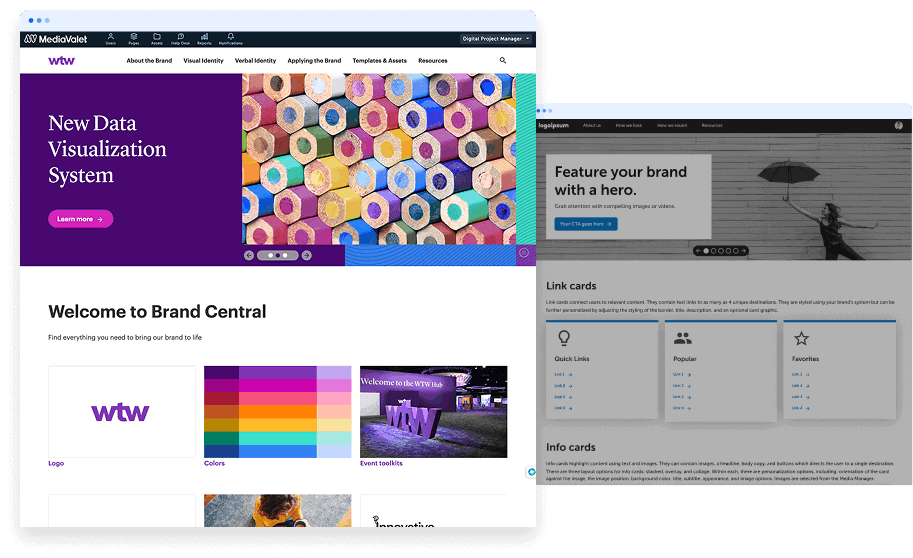Select first slide dot in hero carousel
This screenshot has height=558, width=913.
tap(706, 251)
